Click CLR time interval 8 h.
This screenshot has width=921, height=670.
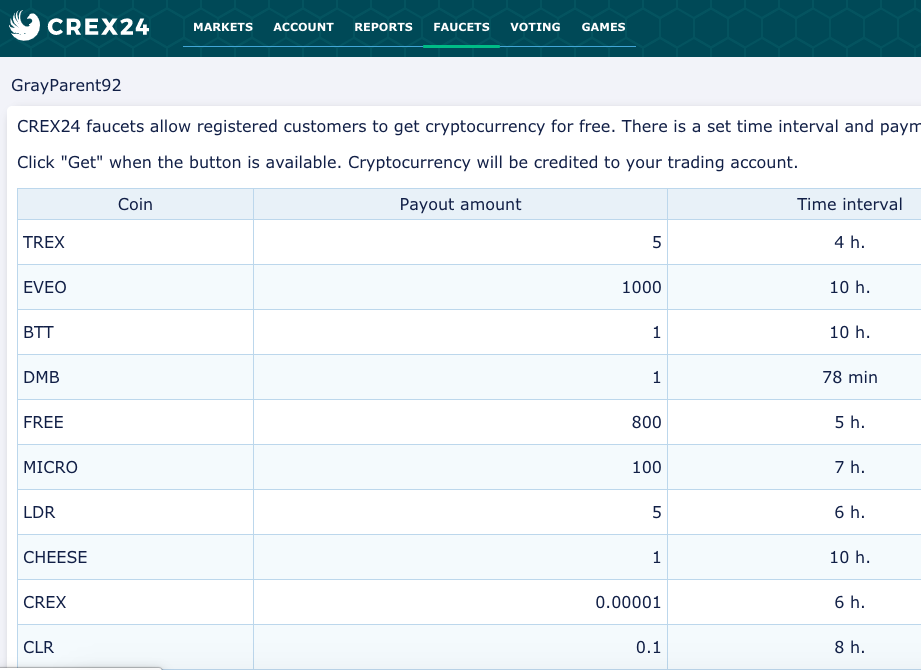pos(849,647)
